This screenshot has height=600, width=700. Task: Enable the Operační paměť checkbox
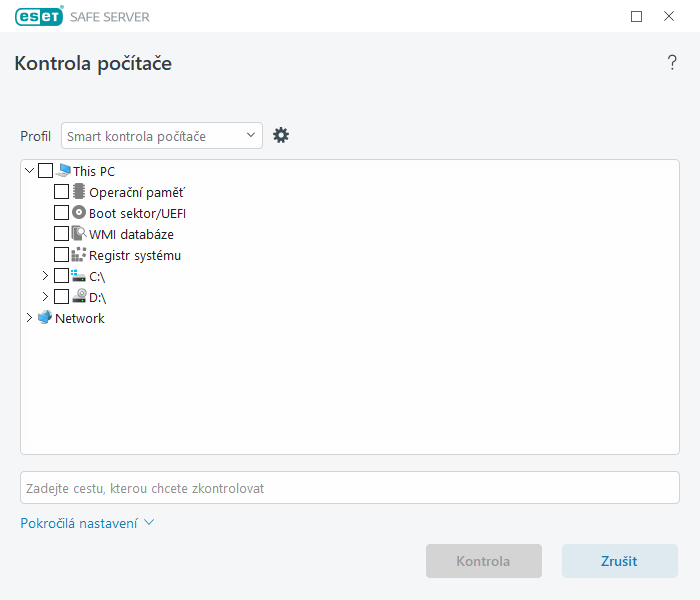(x=62, y=192)
